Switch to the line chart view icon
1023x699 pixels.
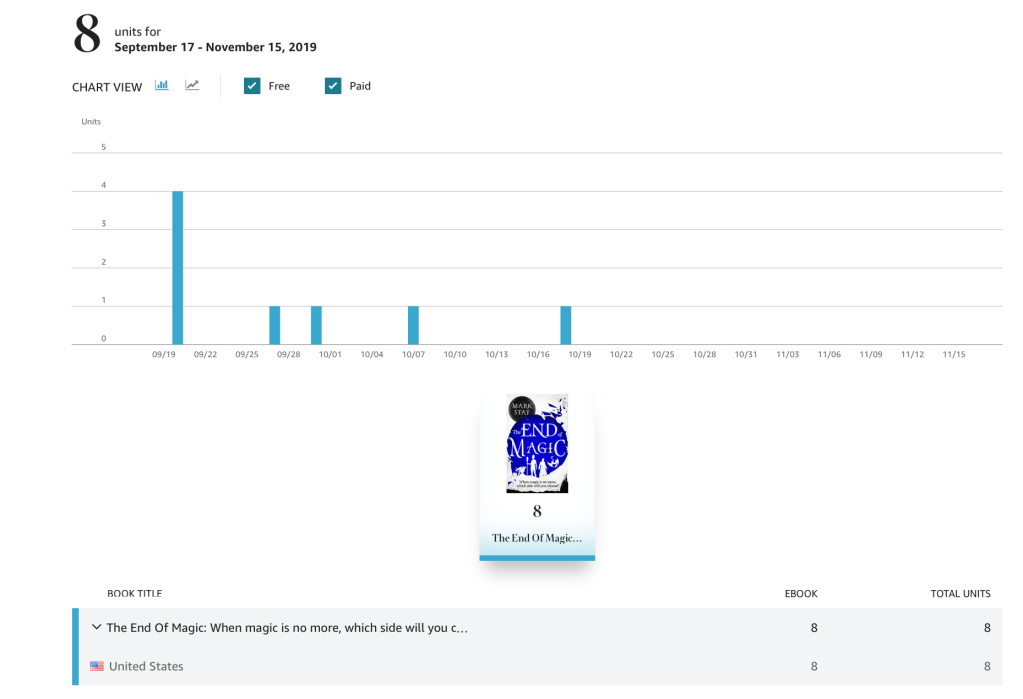[192, 86]
